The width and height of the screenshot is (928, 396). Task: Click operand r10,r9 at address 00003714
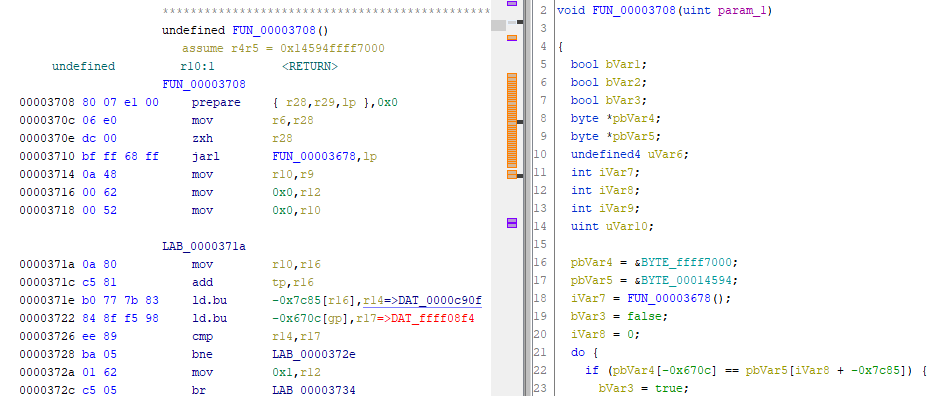(x=292, y=175)
